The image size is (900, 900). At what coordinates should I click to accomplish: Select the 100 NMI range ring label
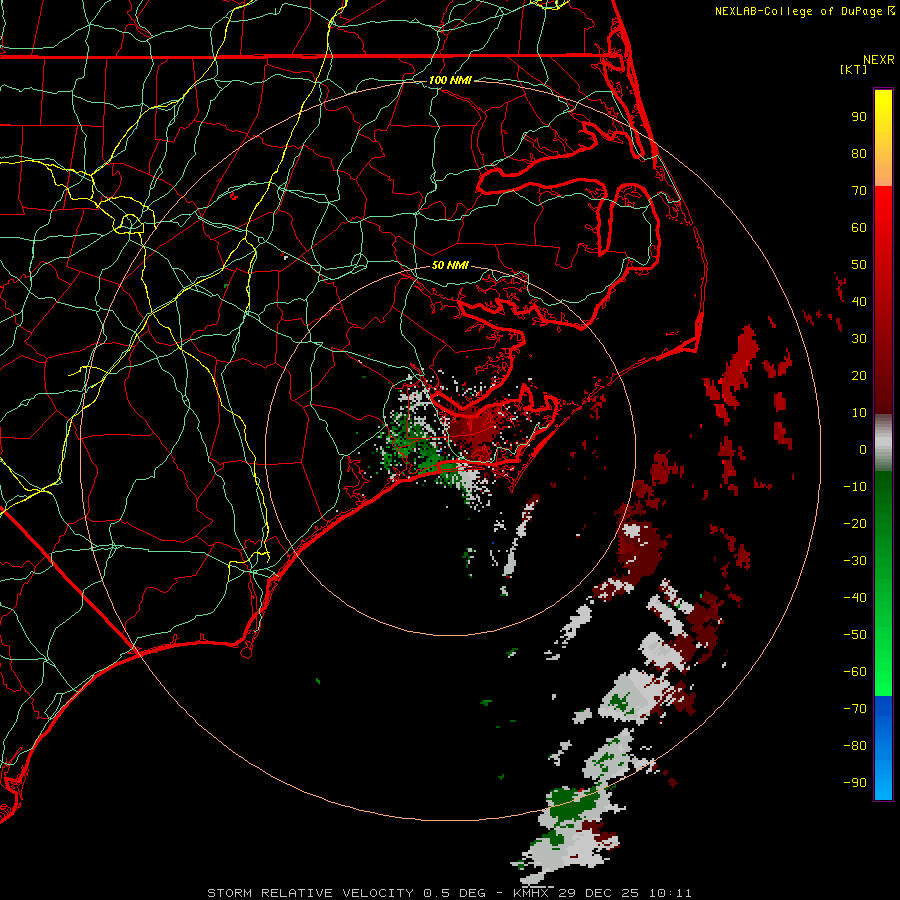(450, 80)
